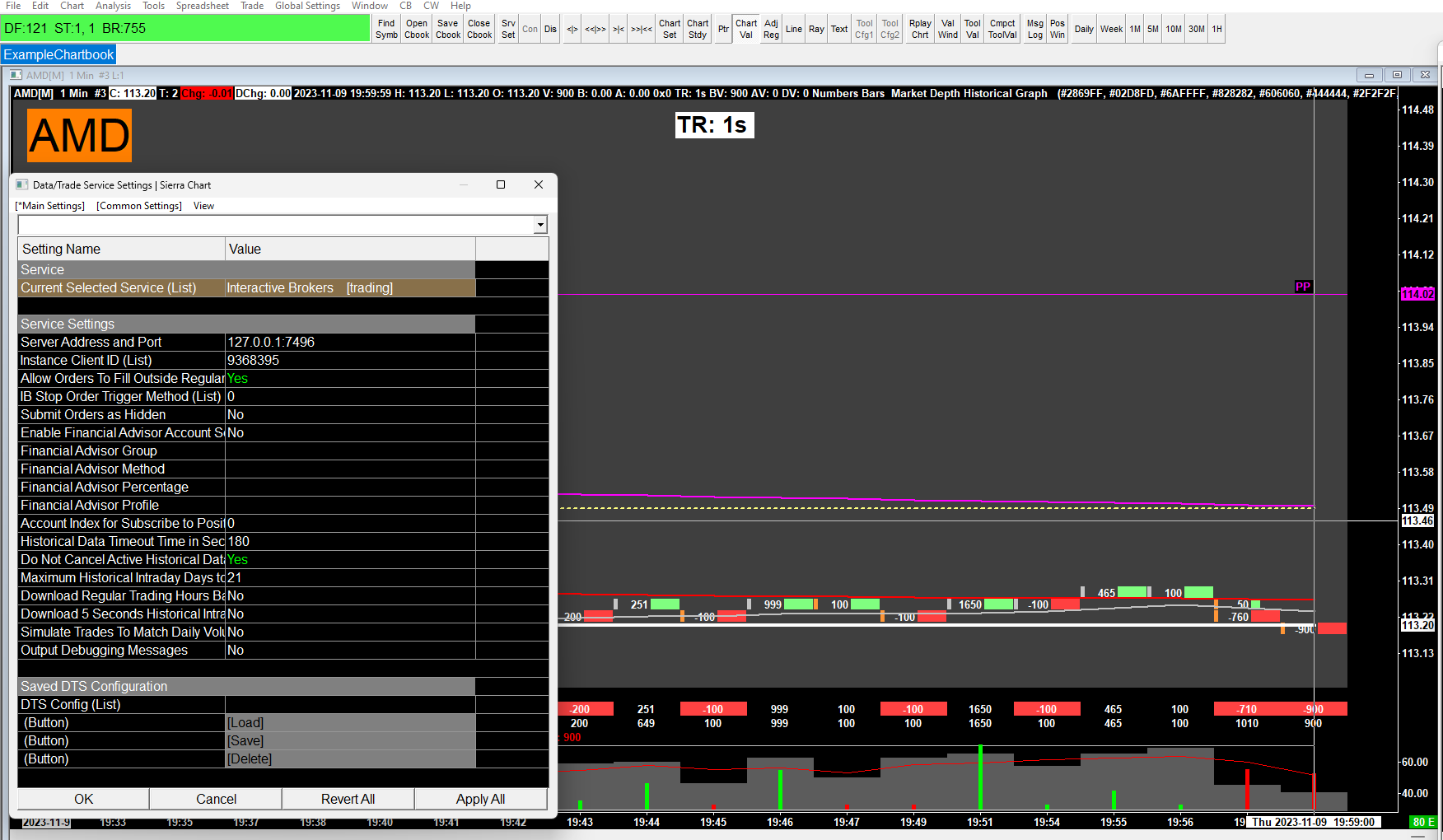Click OK in the settings dialog
The image size is (1443, 840).
(x=83, y=799)
